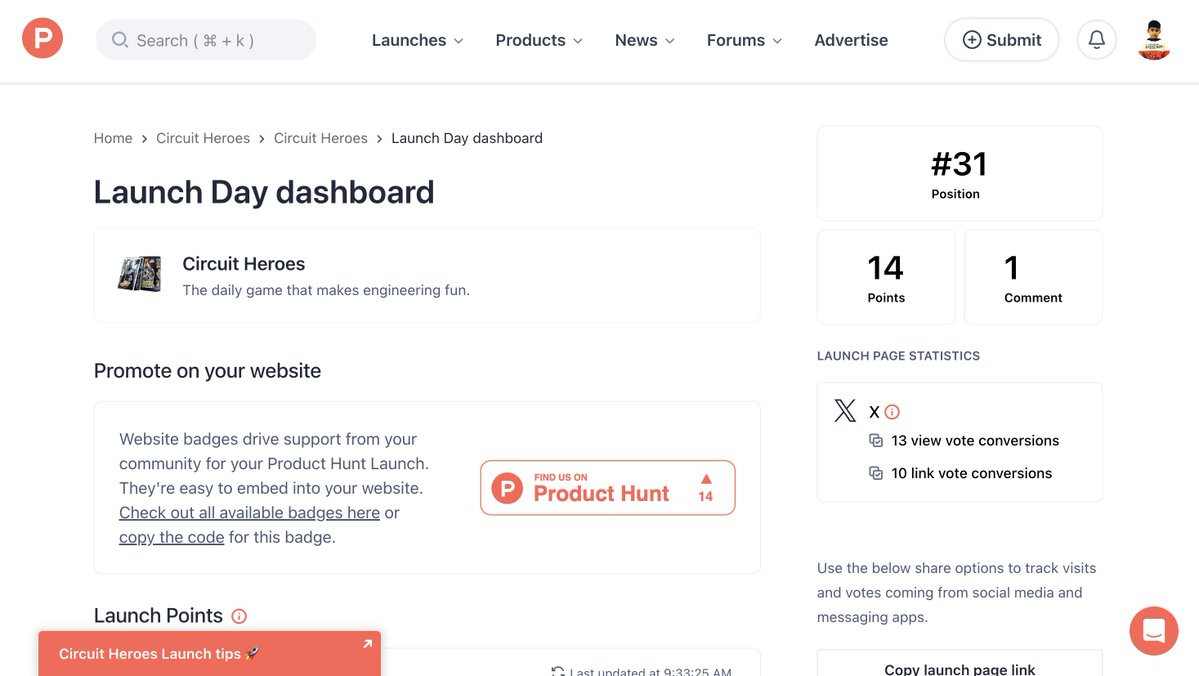Expand the News dropdown menu
Image resolution: width=1199 pixels, height=676 pixels.
pos(645,40)
